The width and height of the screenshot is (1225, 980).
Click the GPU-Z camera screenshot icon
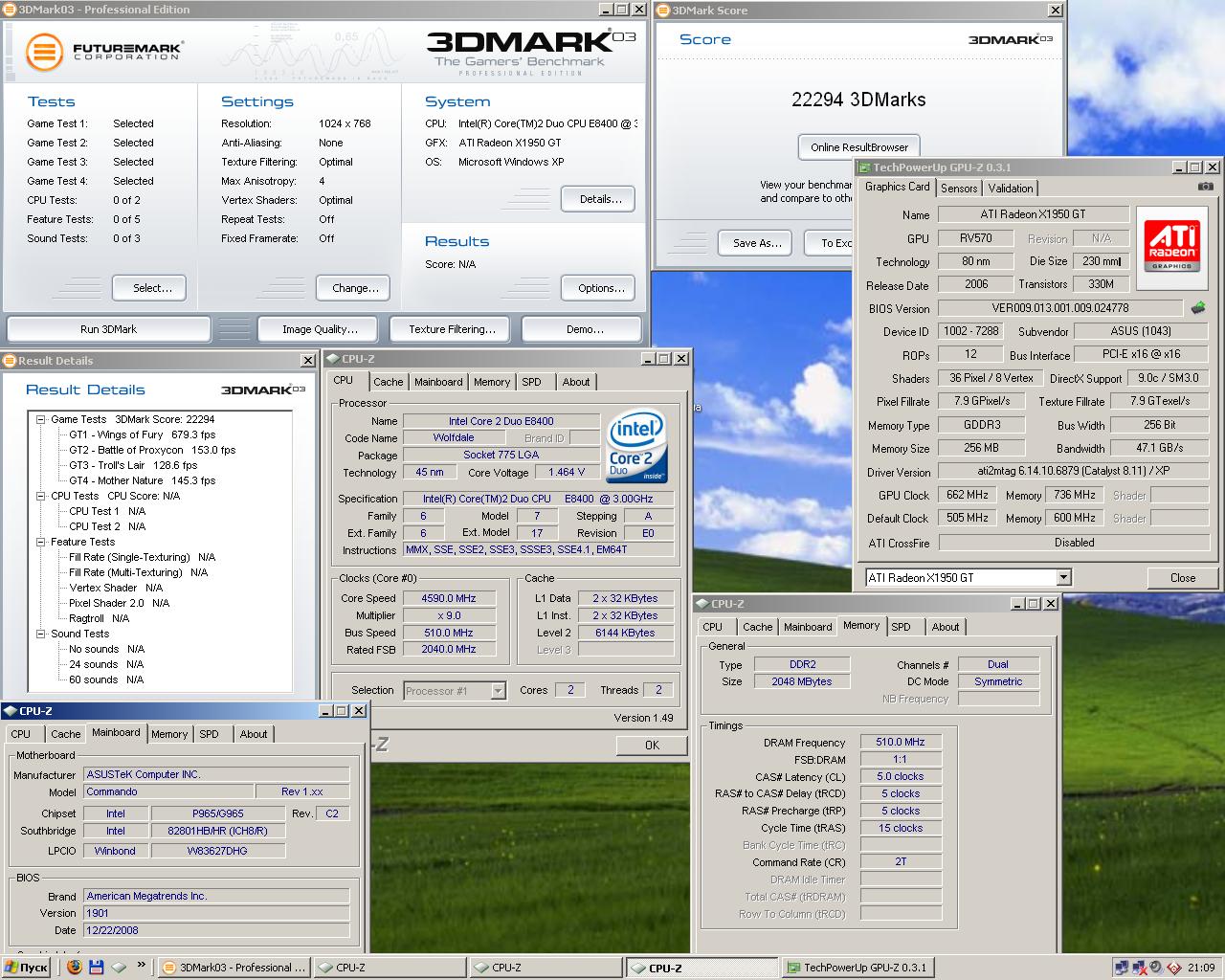pyautogui.click(x=1206, y=188)
